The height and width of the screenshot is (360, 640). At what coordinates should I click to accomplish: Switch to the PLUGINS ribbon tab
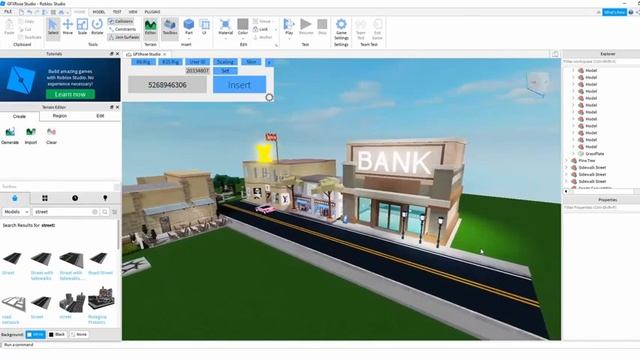(x=152, y=12)
